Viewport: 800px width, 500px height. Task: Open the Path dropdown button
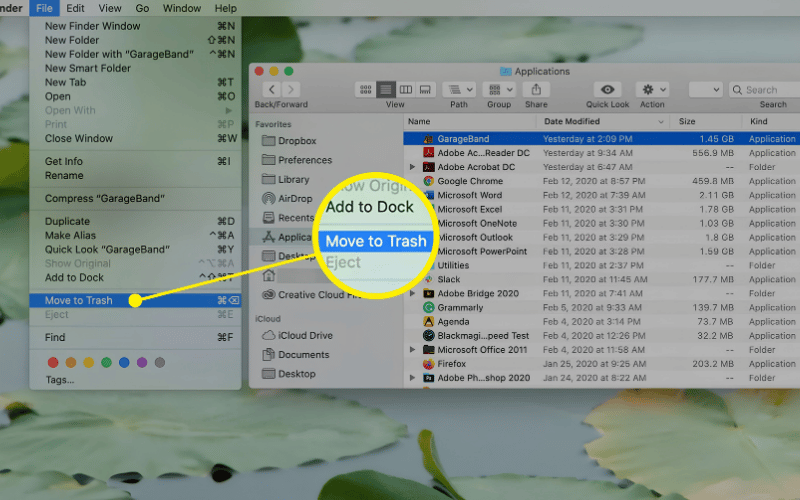point(459,90)
